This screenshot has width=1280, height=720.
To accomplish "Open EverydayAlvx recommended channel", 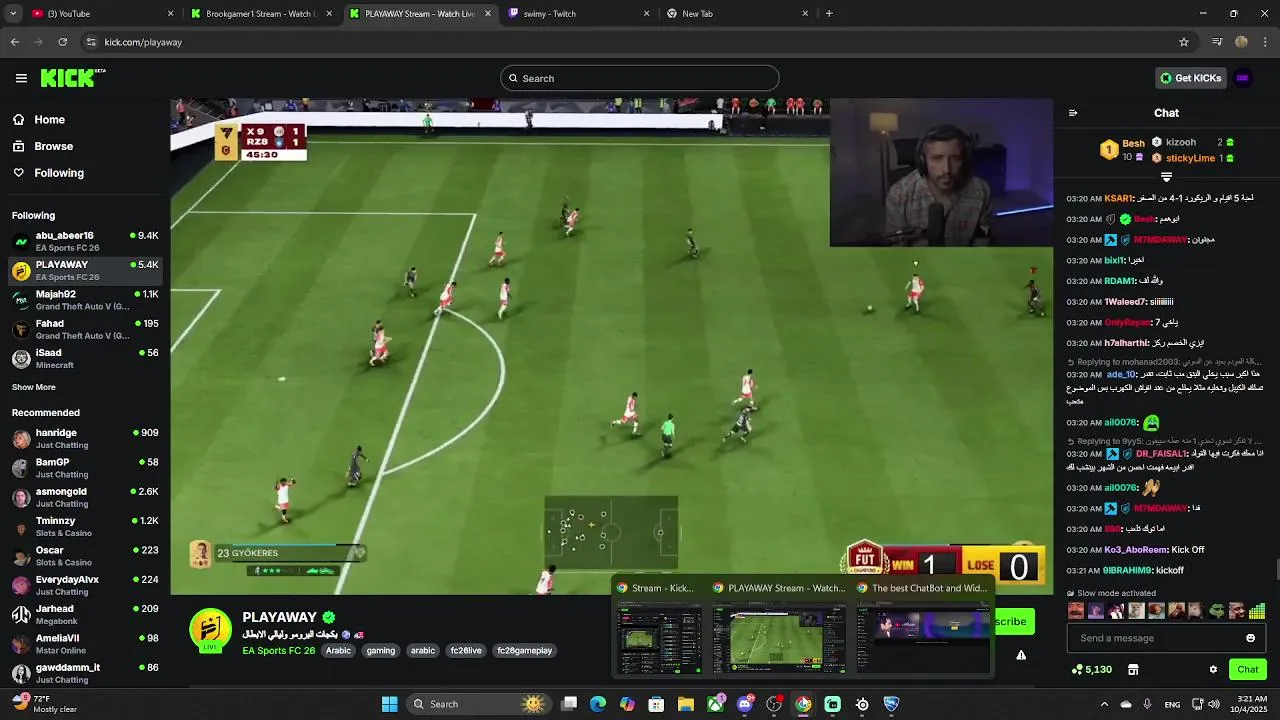I will [85, 585].
